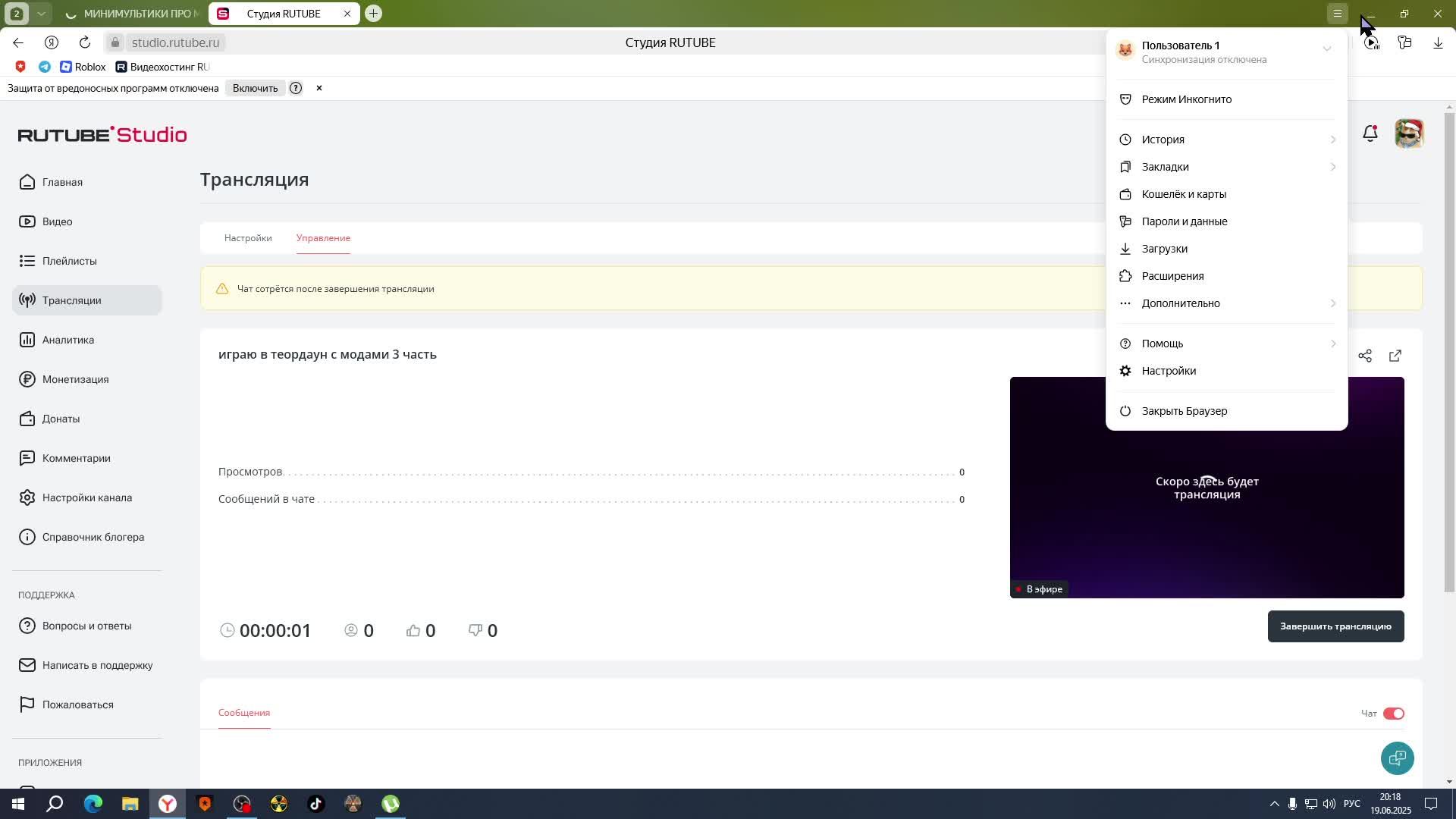Open the tab list dropdown arrow
Viewport: 1456px width, 819px height.
click(42, 14)
